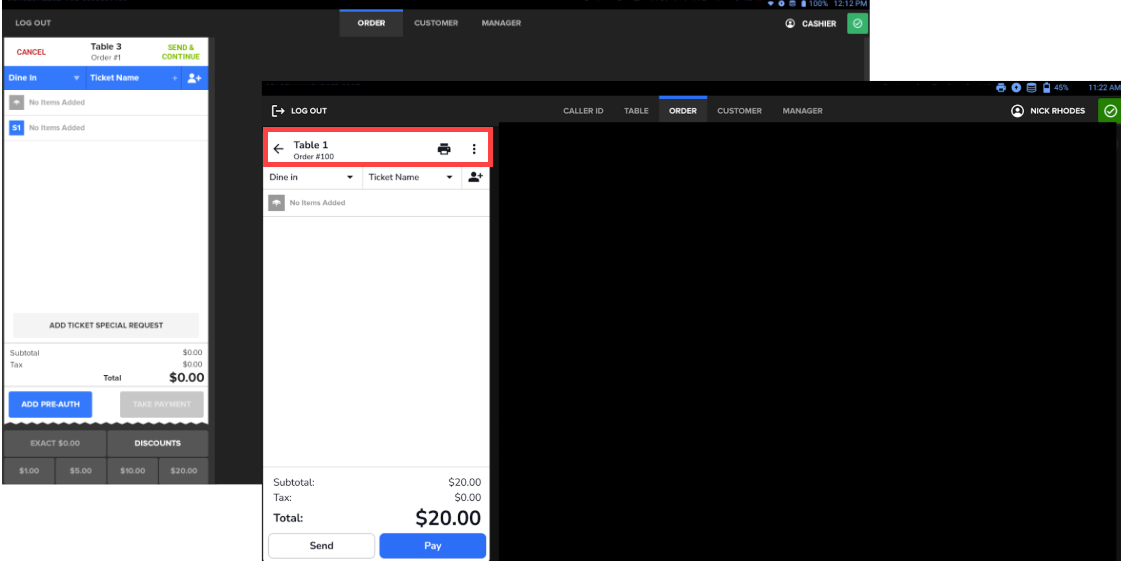Click the green status icon beside NICK RHODES
The width and height of the screenshot is (1121, 561).
coord(1109,111)
